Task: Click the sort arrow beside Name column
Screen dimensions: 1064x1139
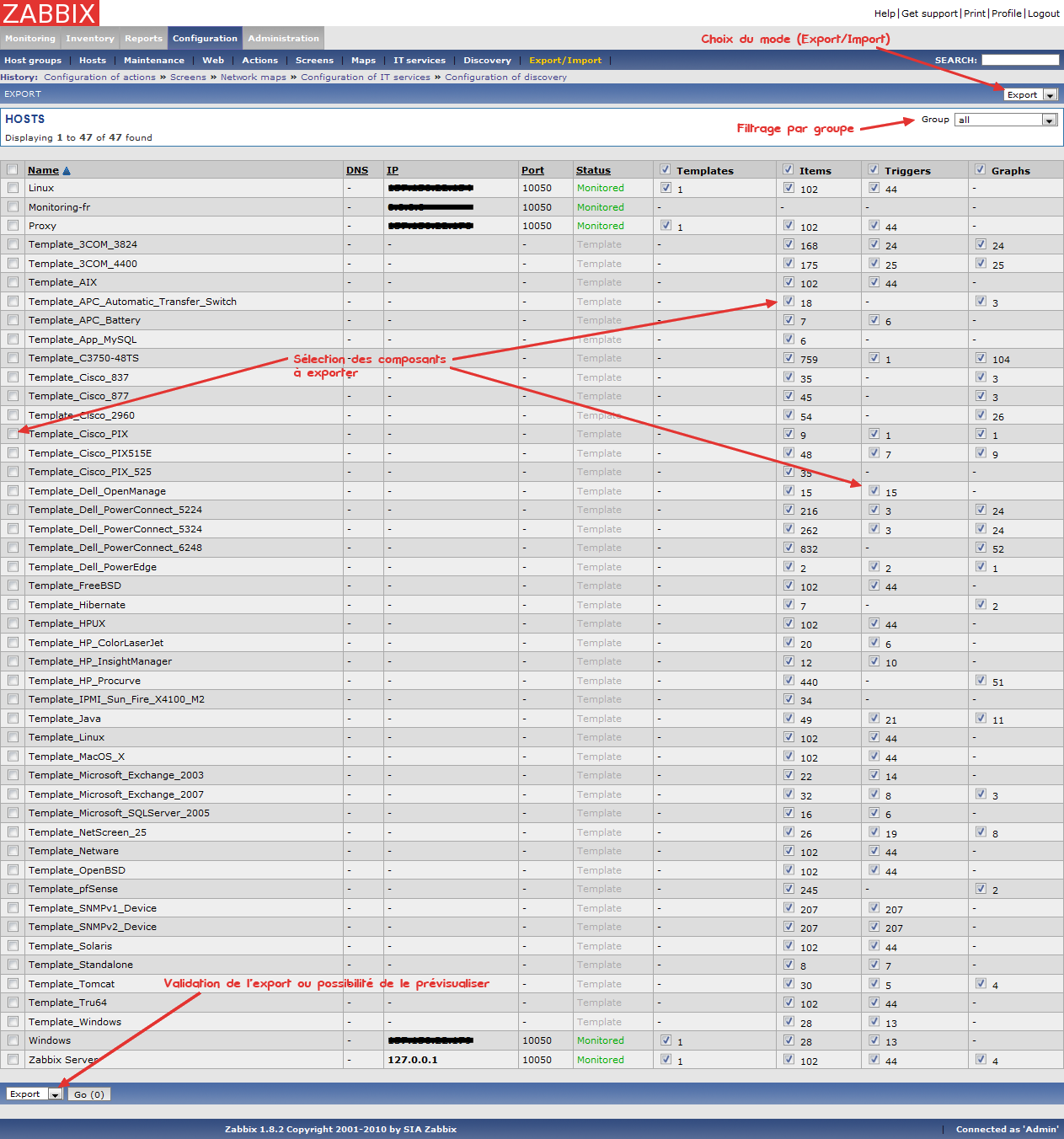Action: click(x=67, y=171)
